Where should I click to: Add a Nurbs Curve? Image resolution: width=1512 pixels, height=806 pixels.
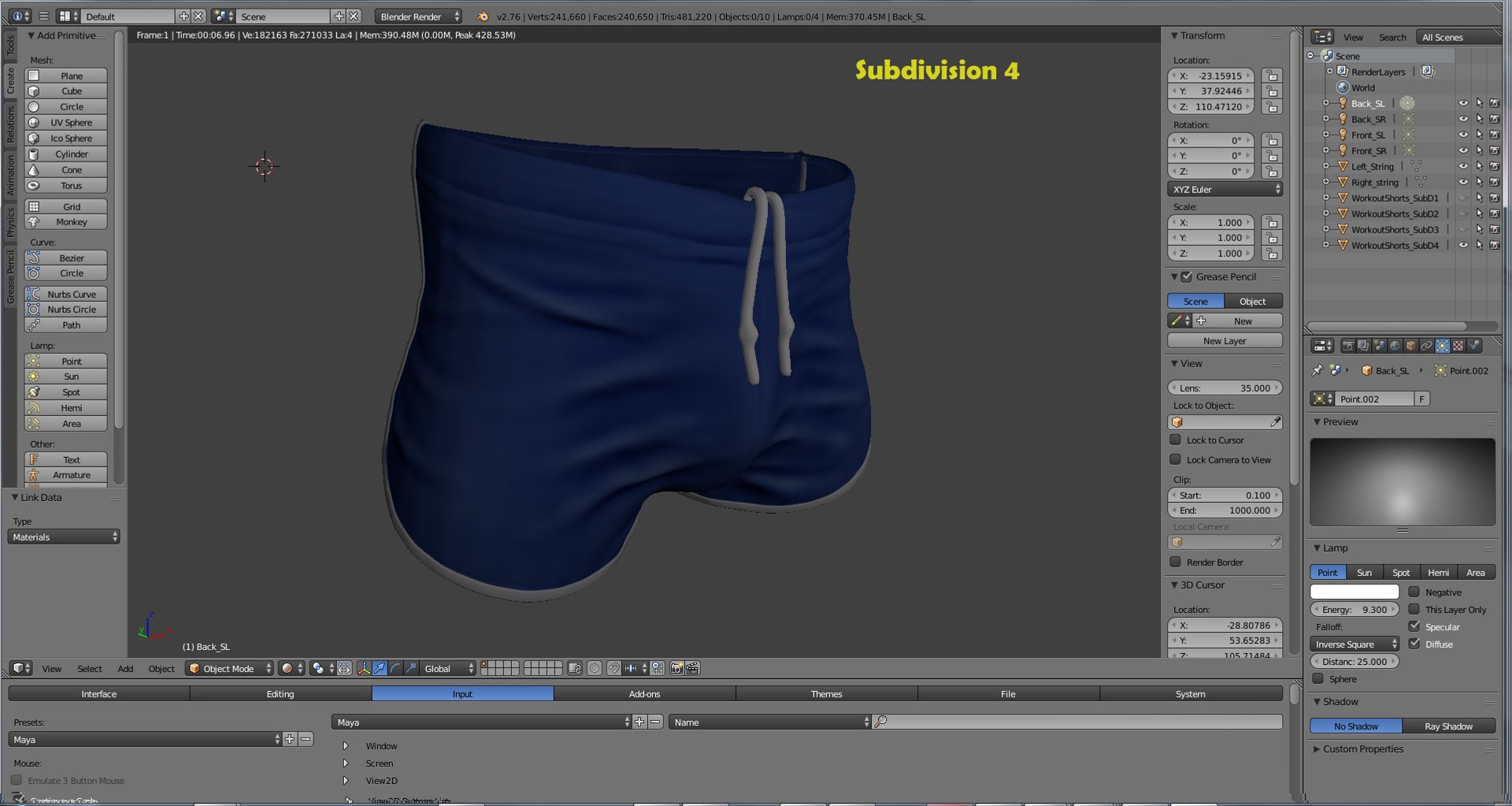[x=66, y=294]
